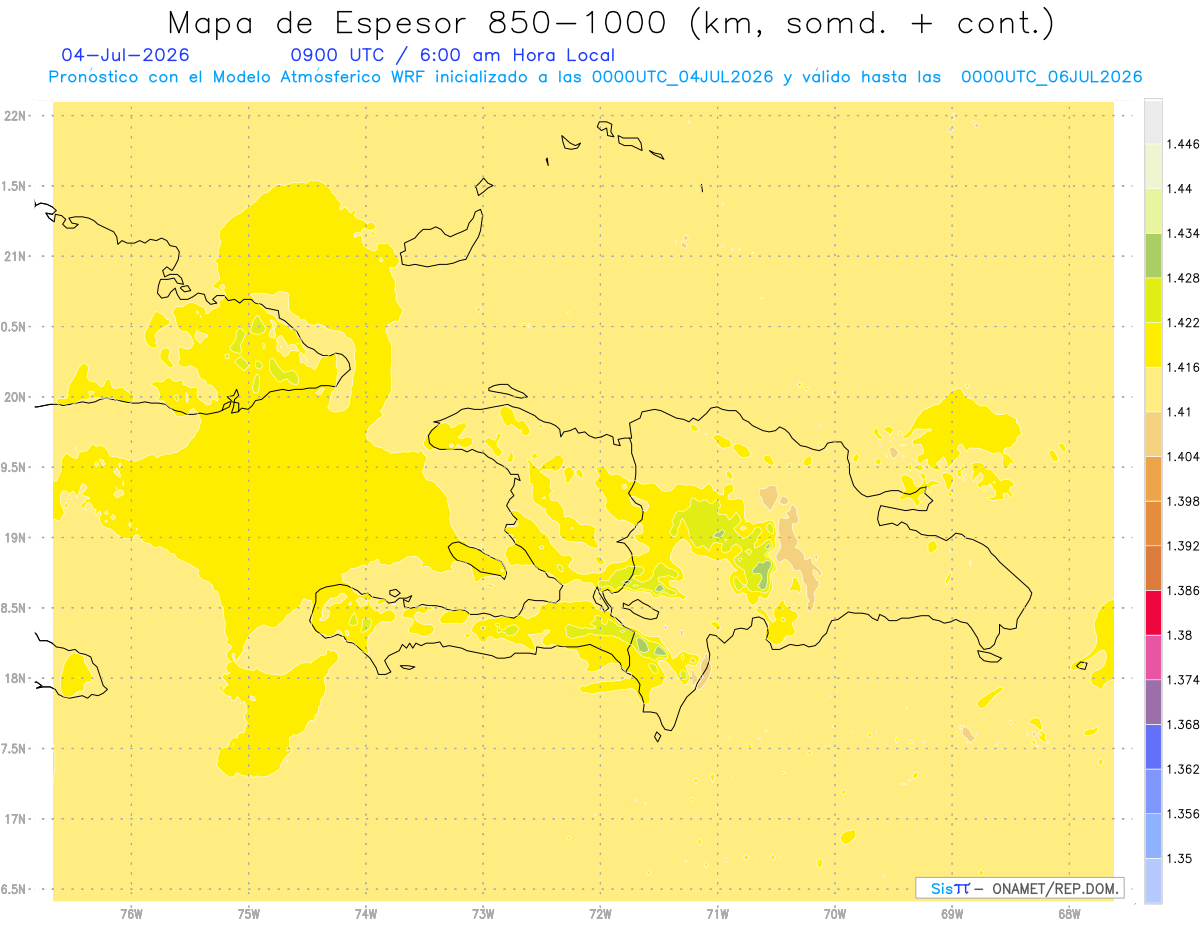Click the legend value 1.41

tap(1179, 412)
